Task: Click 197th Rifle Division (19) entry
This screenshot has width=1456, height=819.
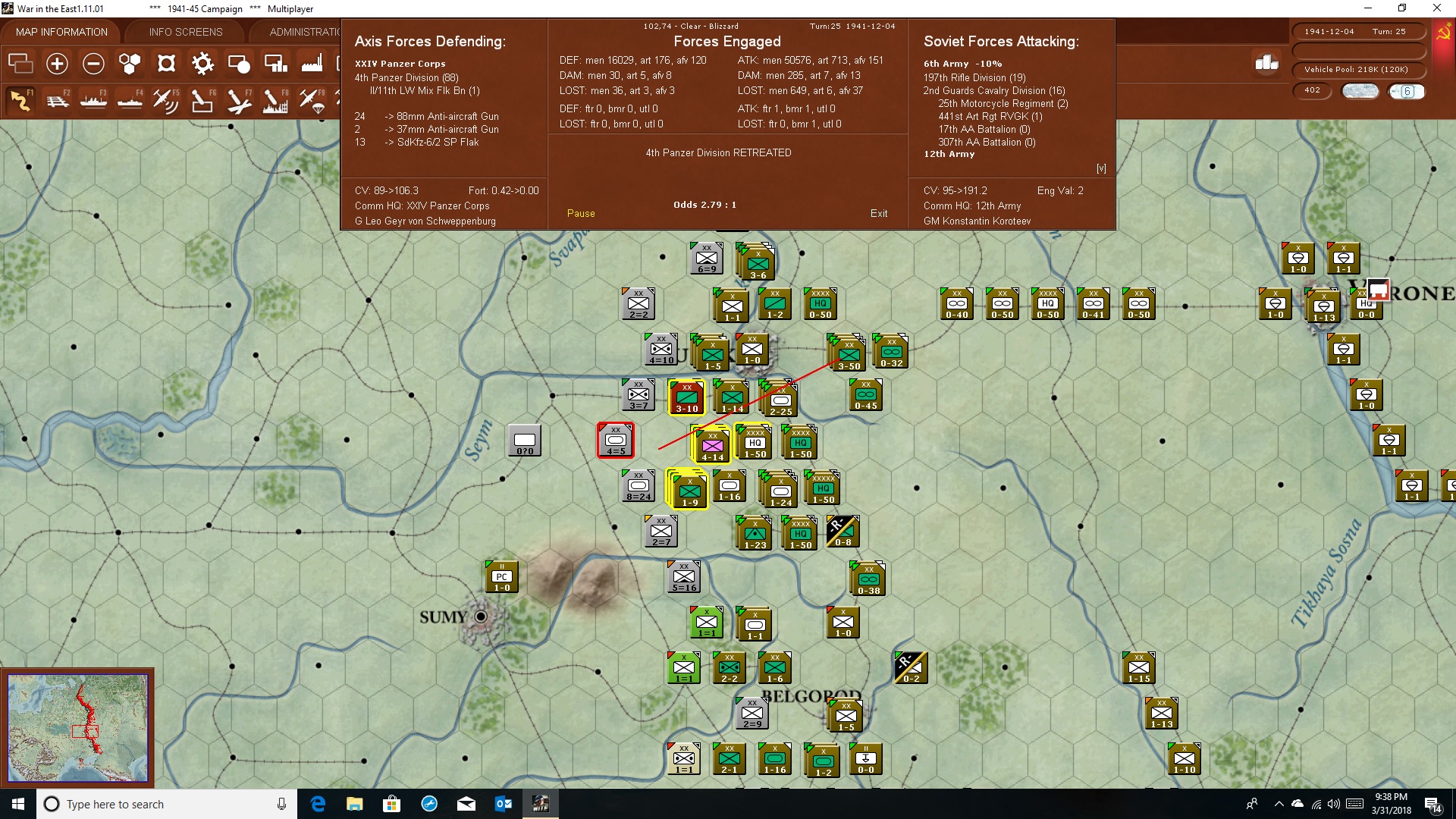Action: point(974,77)
